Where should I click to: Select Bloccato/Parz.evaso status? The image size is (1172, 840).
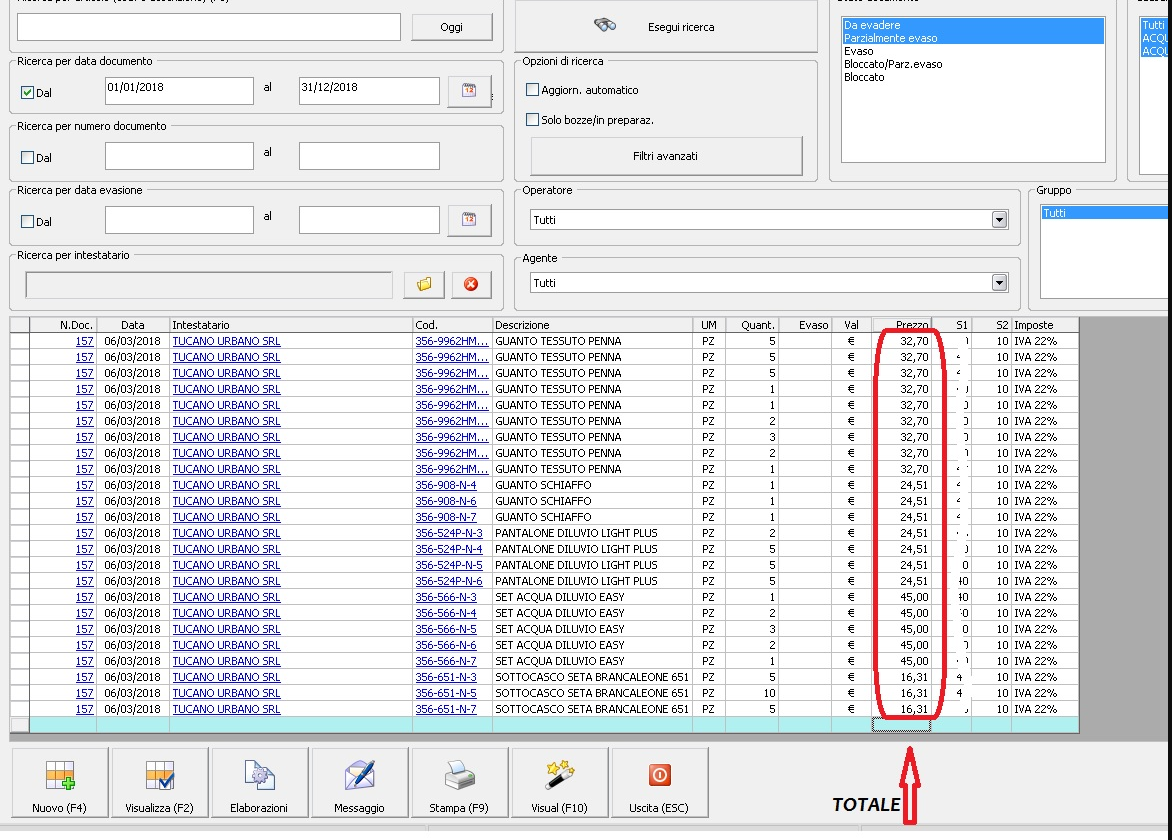(972, 64)
